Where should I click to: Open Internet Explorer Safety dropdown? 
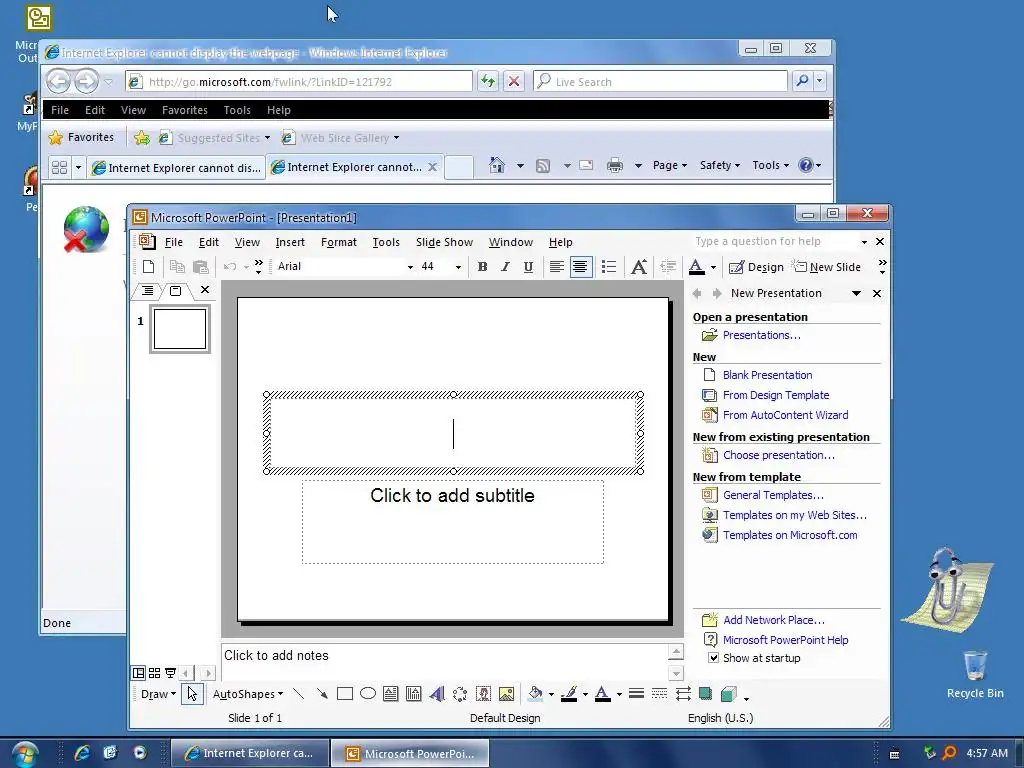(x=720, y=165)
